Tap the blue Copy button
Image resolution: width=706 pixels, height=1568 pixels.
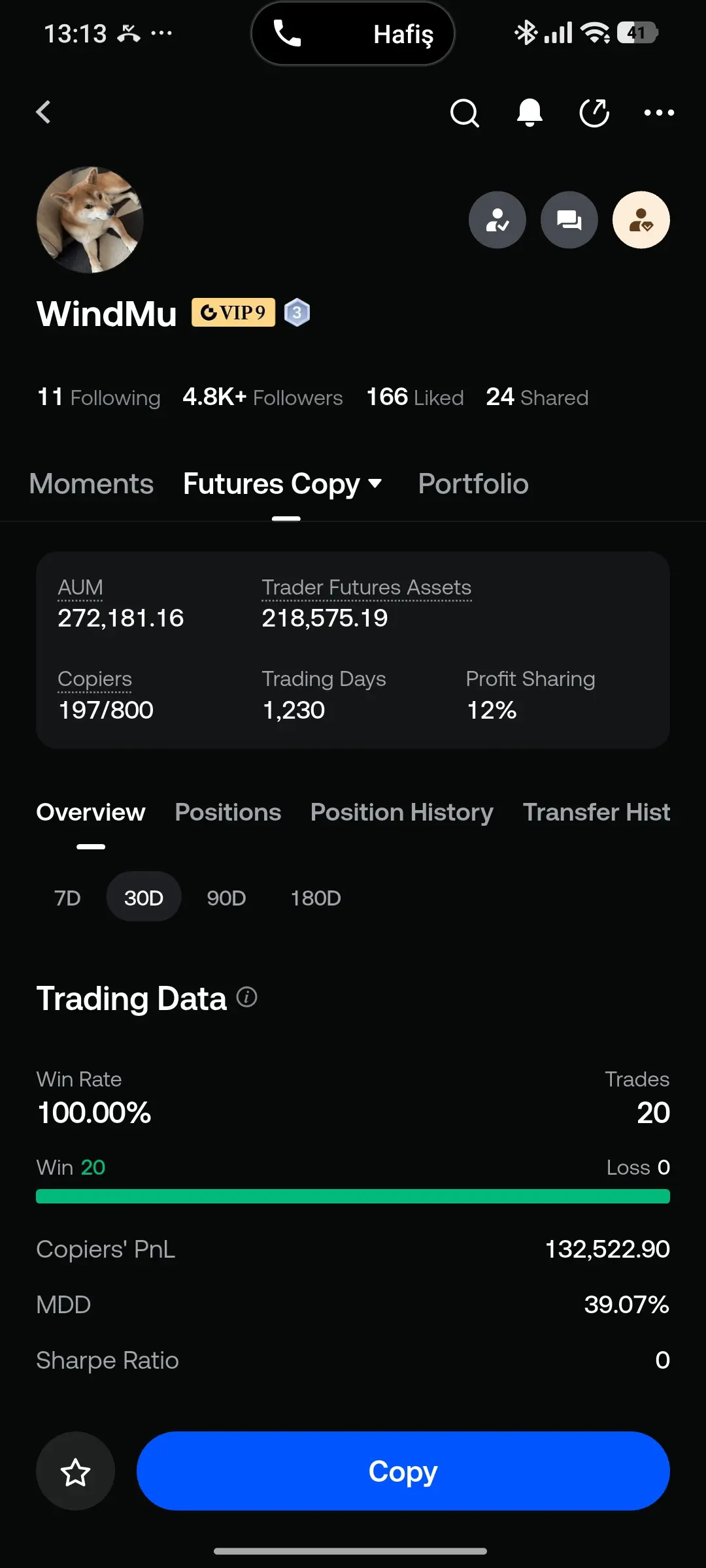403,1471
